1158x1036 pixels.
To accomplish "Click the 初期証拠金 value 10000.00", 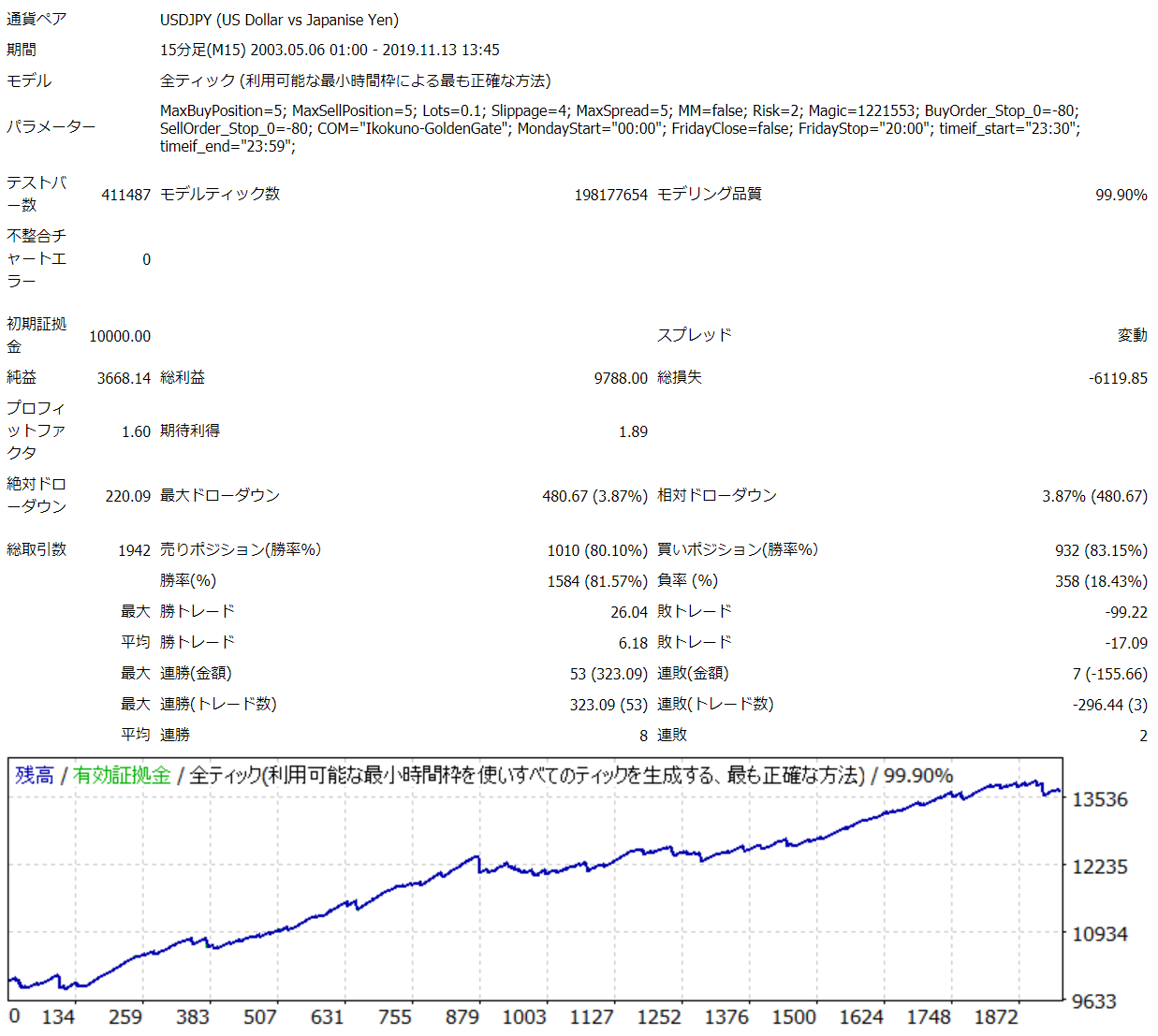I will click(119, 335).
